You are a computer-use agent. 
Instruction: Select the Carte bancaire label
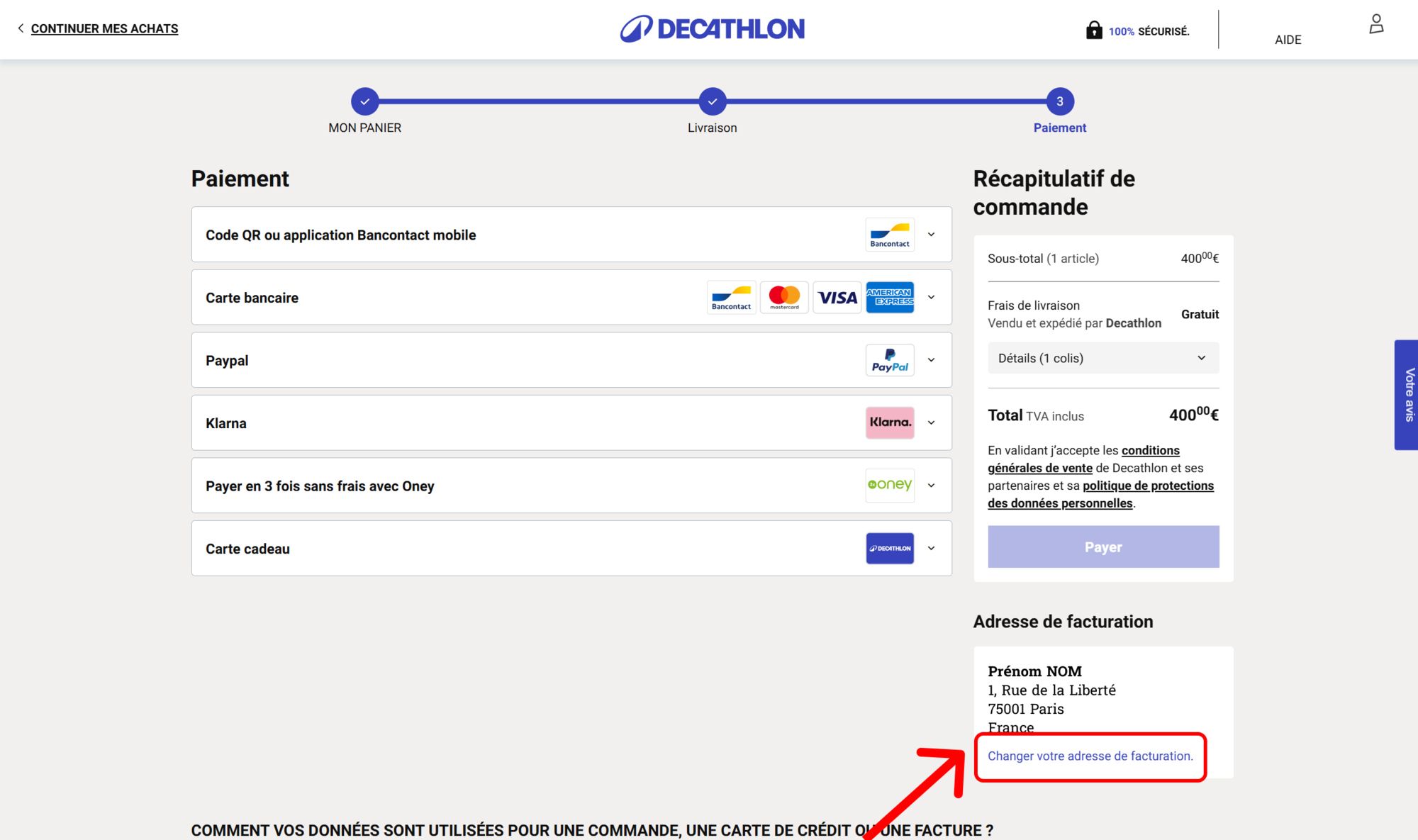(x=252, y=298)
